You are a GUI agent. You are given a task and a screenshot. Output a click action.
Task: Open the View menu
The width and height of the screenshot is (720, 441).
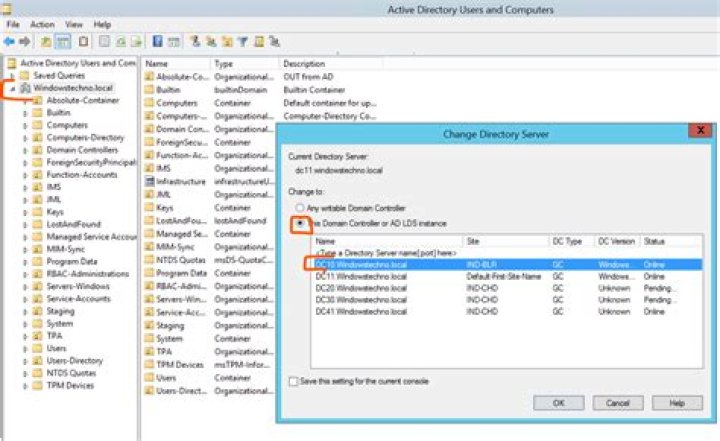pos(74,24)
